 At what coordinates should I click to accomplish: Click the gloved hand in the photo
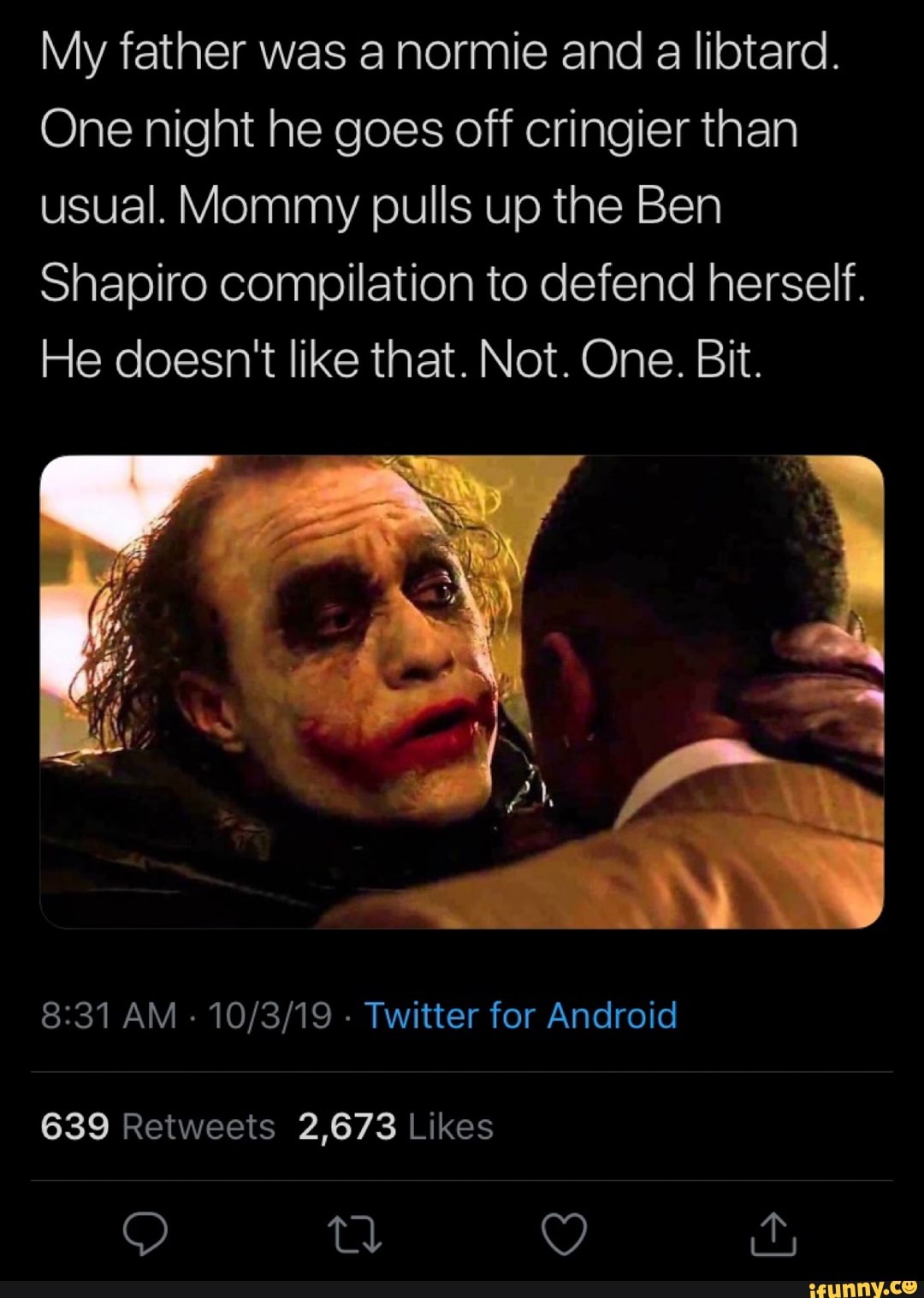(x=821, y=685)
